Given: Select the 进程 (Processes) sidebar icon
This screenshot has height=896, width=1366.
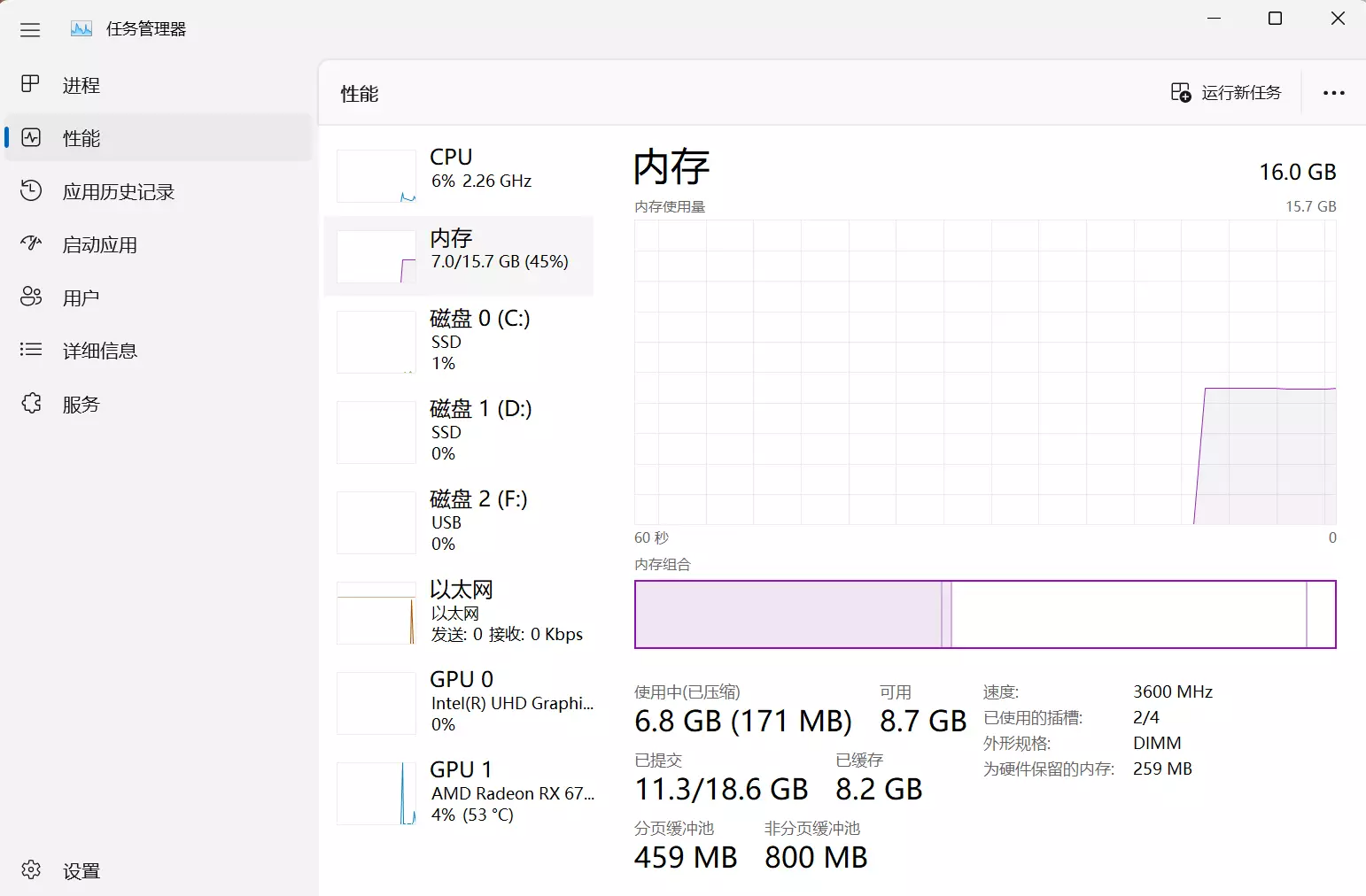Looking at the screenshot, I should 80,84.
